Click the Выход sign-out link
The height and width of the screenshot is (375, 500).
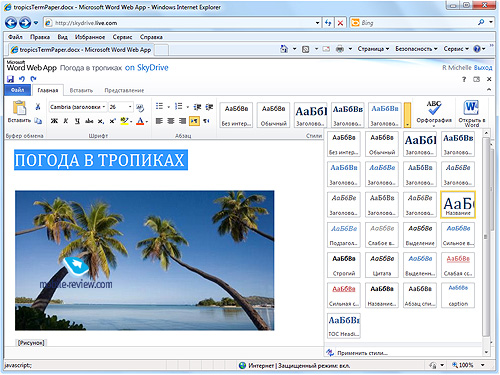point(483,68)
